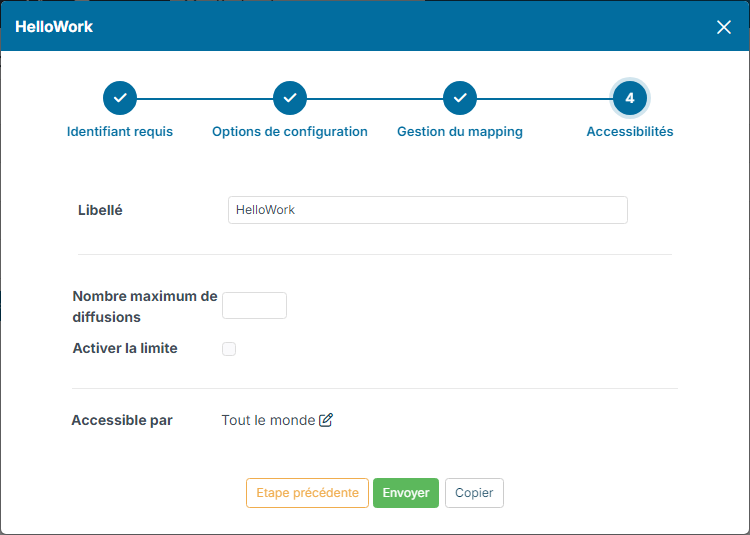Open the Accessibilités step label
The height and width of the screenshot is (535, 750).
click(x=629, y=131)
